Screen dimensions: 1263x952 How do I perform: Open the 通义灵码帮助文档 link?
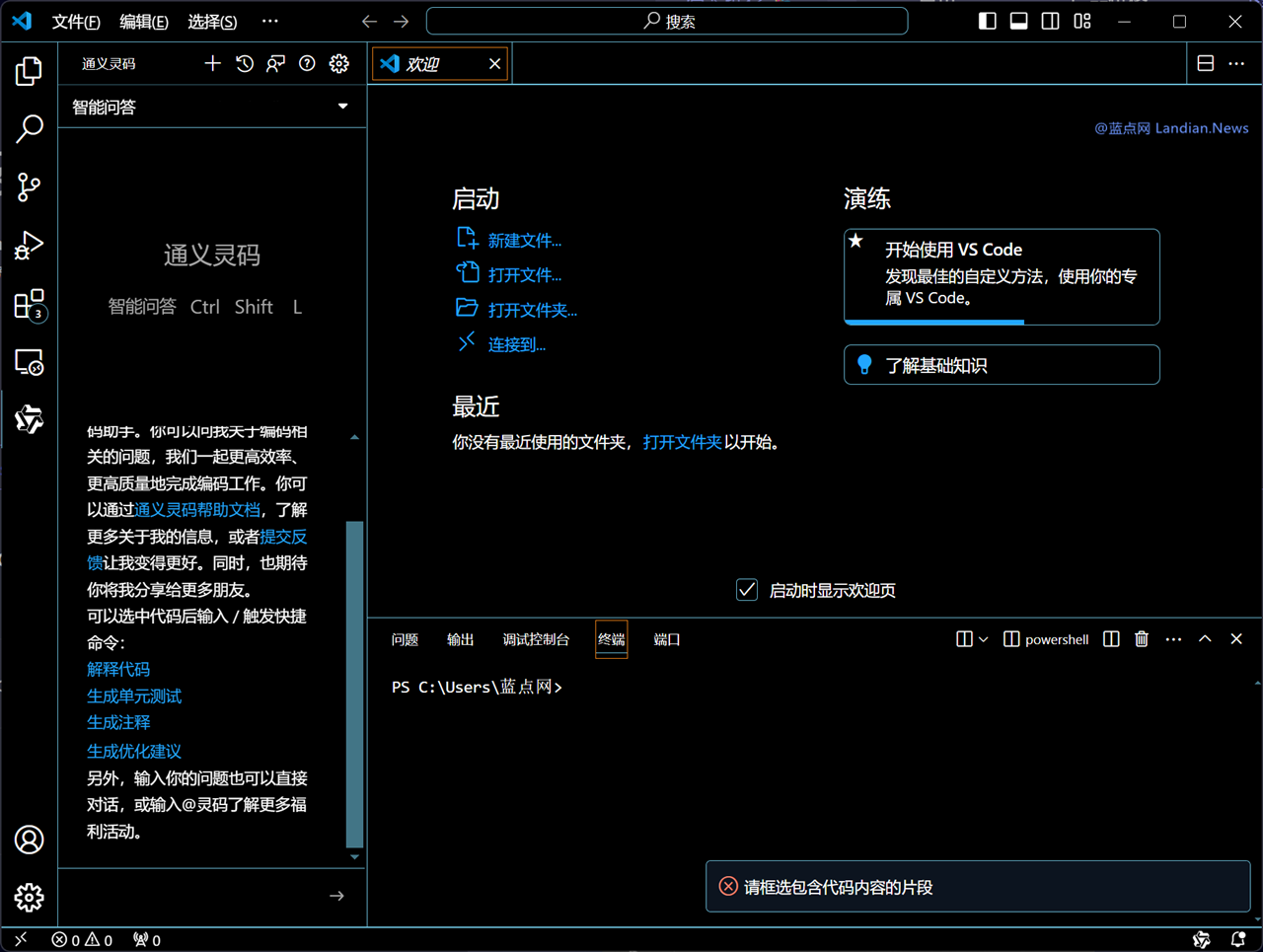coord(197,510)
